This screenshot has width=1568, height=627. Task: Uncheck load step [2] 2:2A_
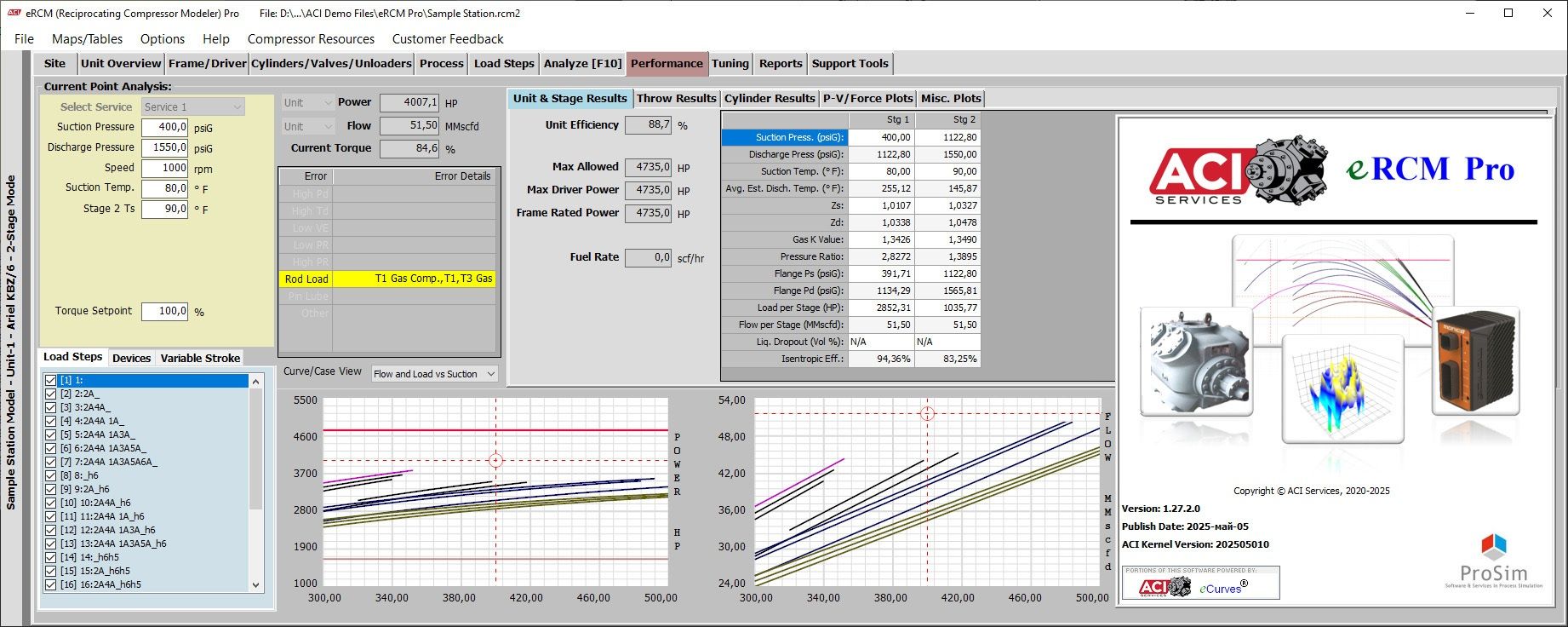tap(51, 394)
